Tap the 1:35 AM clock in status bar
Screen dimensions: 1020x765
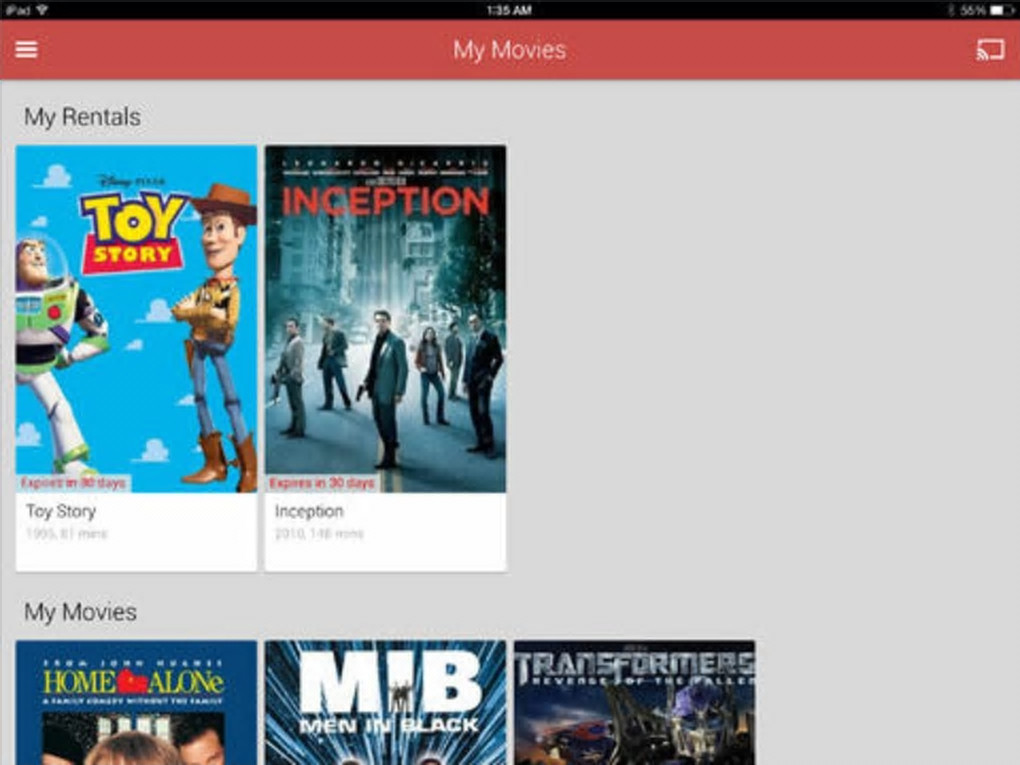pyautogui.click(x=509, y=10)
